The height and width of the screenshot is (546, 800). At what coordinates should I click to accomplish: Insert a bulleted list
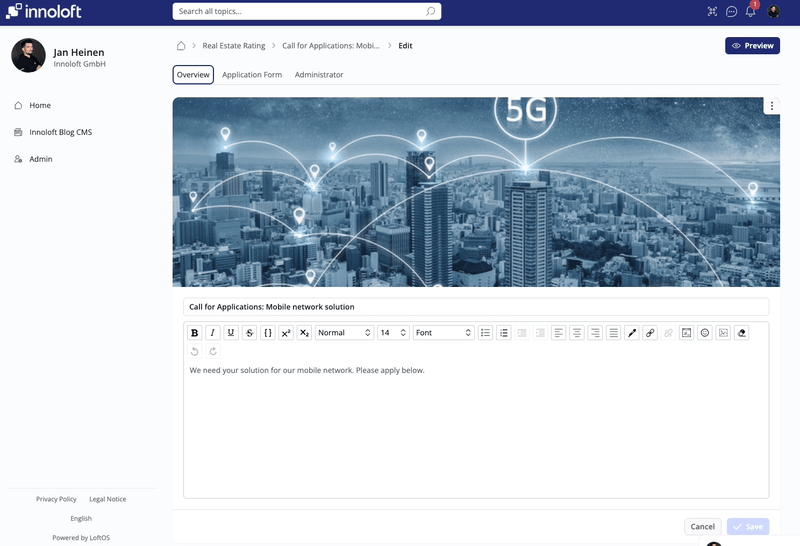point(485,333)
